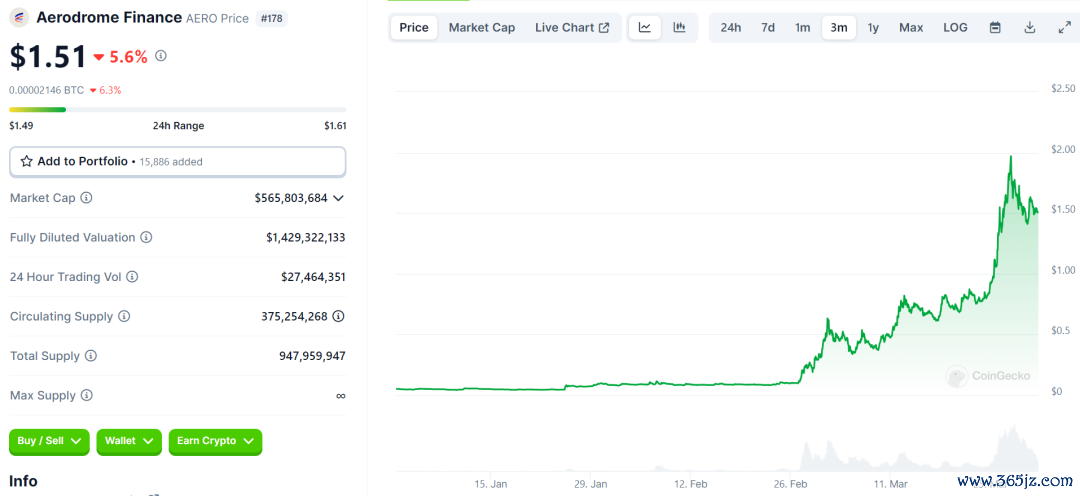Set chart range to 1m
The image size is (1080, 496).
(802, 28)
